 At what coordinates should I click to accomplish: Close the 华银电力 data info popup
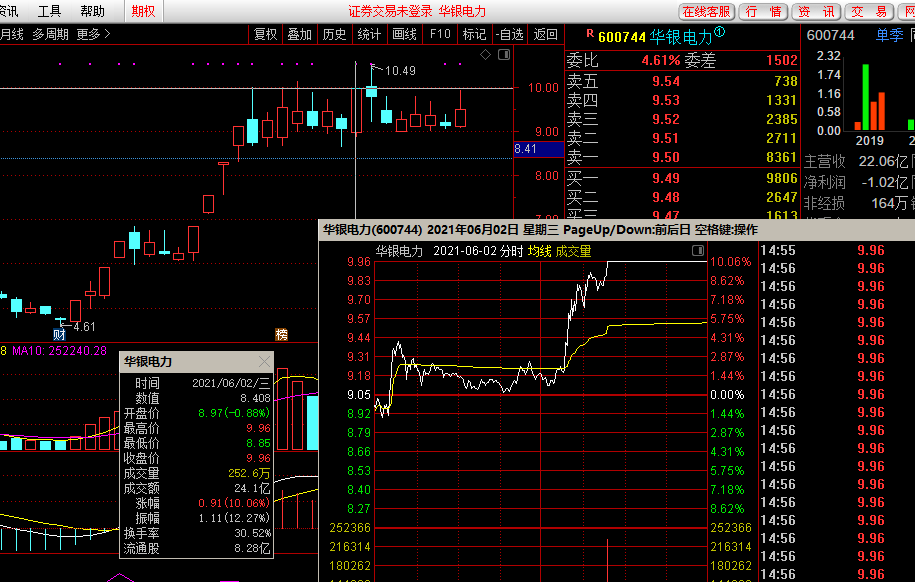(x=264, y=362)
